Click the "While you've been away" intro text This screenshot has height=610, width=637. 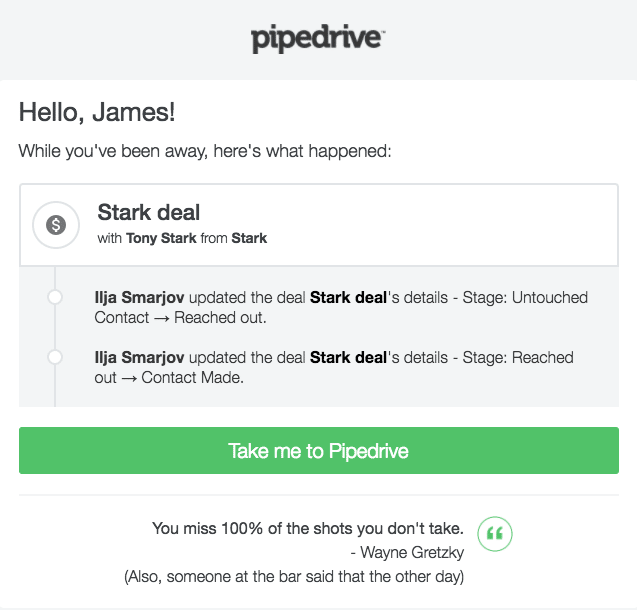(204, 152)
